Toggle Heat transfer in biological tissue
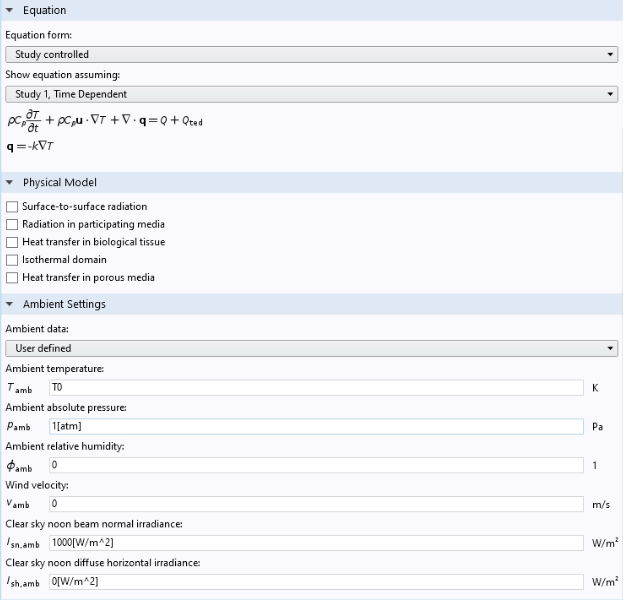This screenshot has width=623, height=600. (x=12, y=242)
